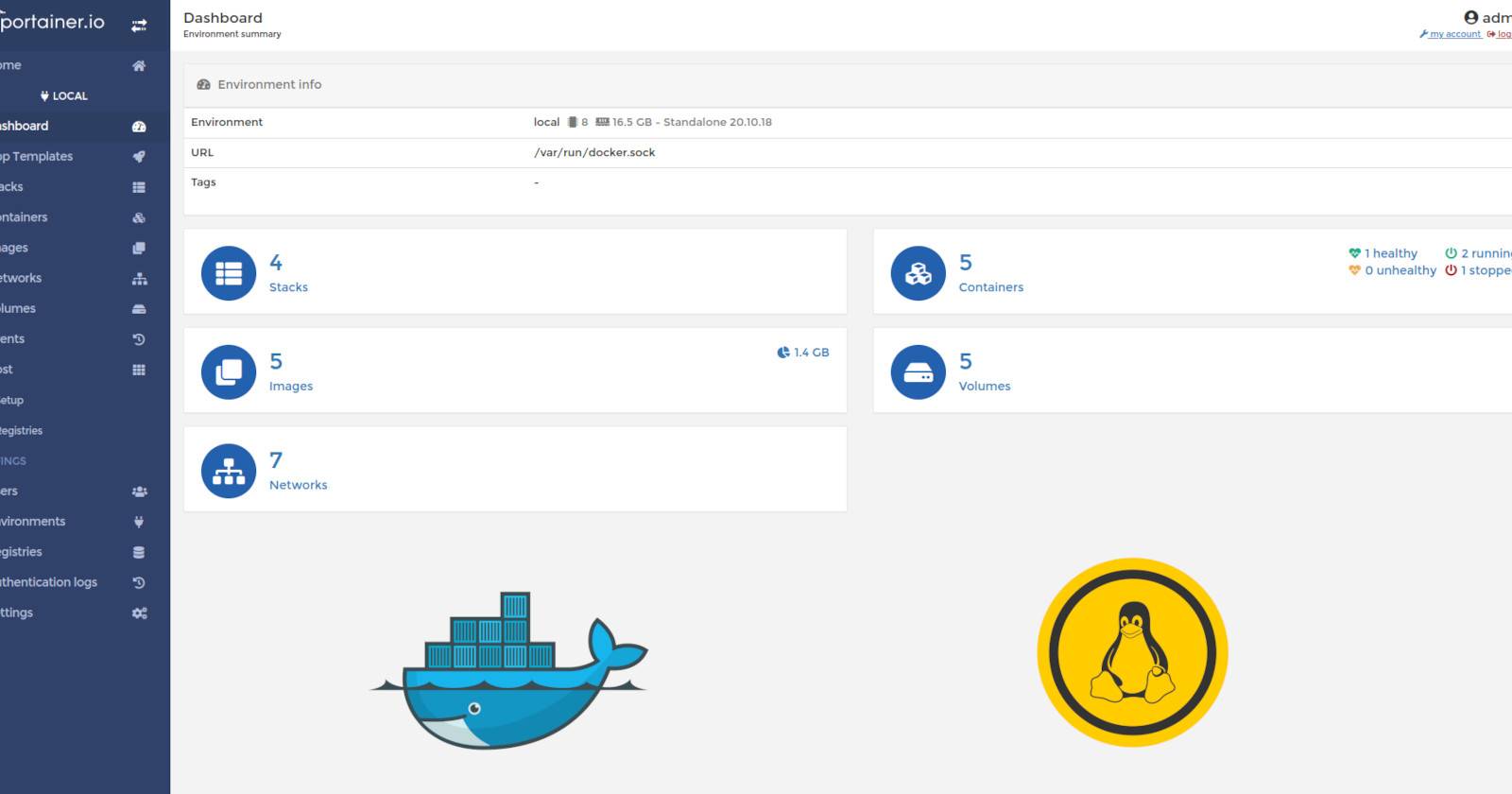Click the portainer.io logo

[x=52, y=22]
